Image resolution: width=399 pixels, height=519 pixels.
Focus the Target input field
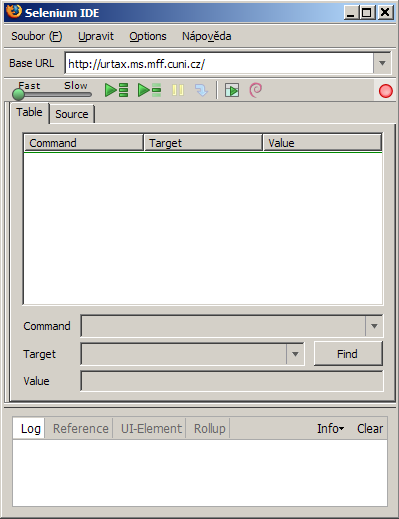(184, 354)
